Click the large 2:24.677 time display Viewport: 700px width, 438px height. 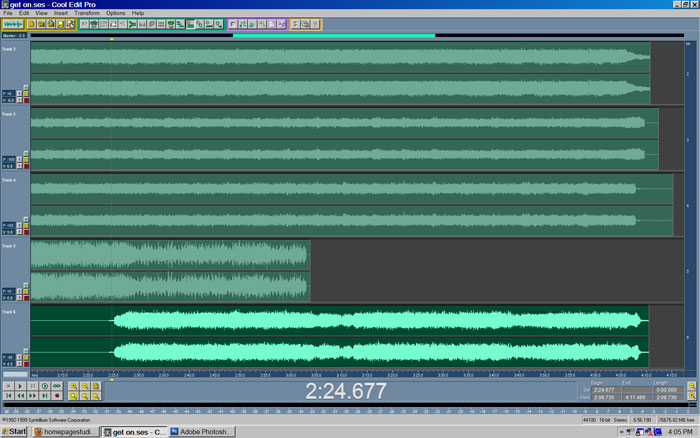coord(346,391)
